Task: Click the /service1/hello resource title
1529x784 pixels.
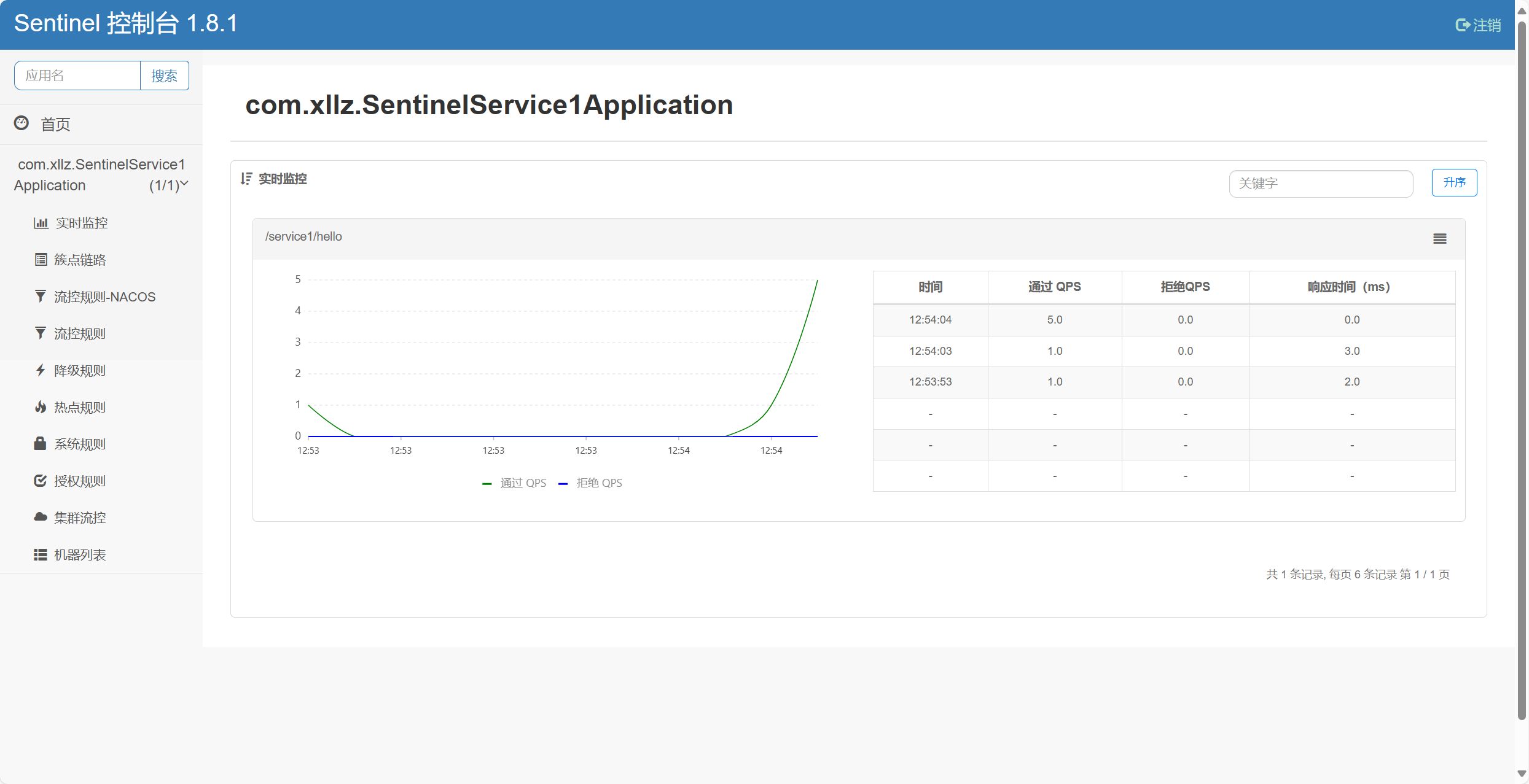Action: coord(303,237)
